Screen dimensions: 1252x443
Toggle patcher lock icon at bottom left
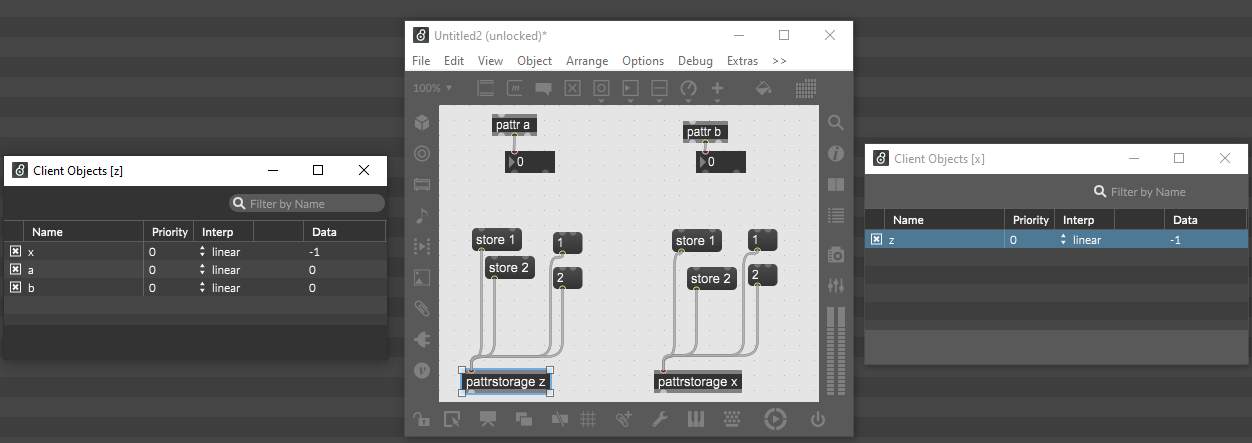[422, 419]
